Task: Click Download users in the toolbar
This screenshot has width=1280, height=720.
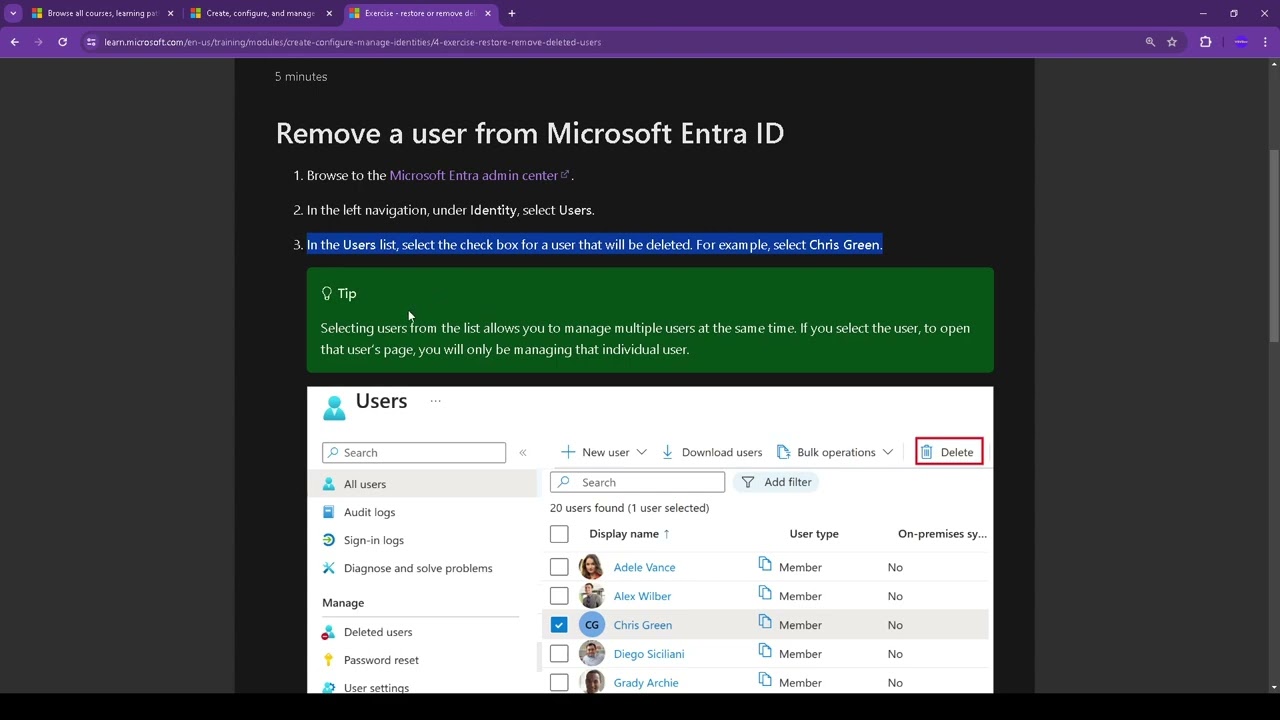Action: [712, 452]
